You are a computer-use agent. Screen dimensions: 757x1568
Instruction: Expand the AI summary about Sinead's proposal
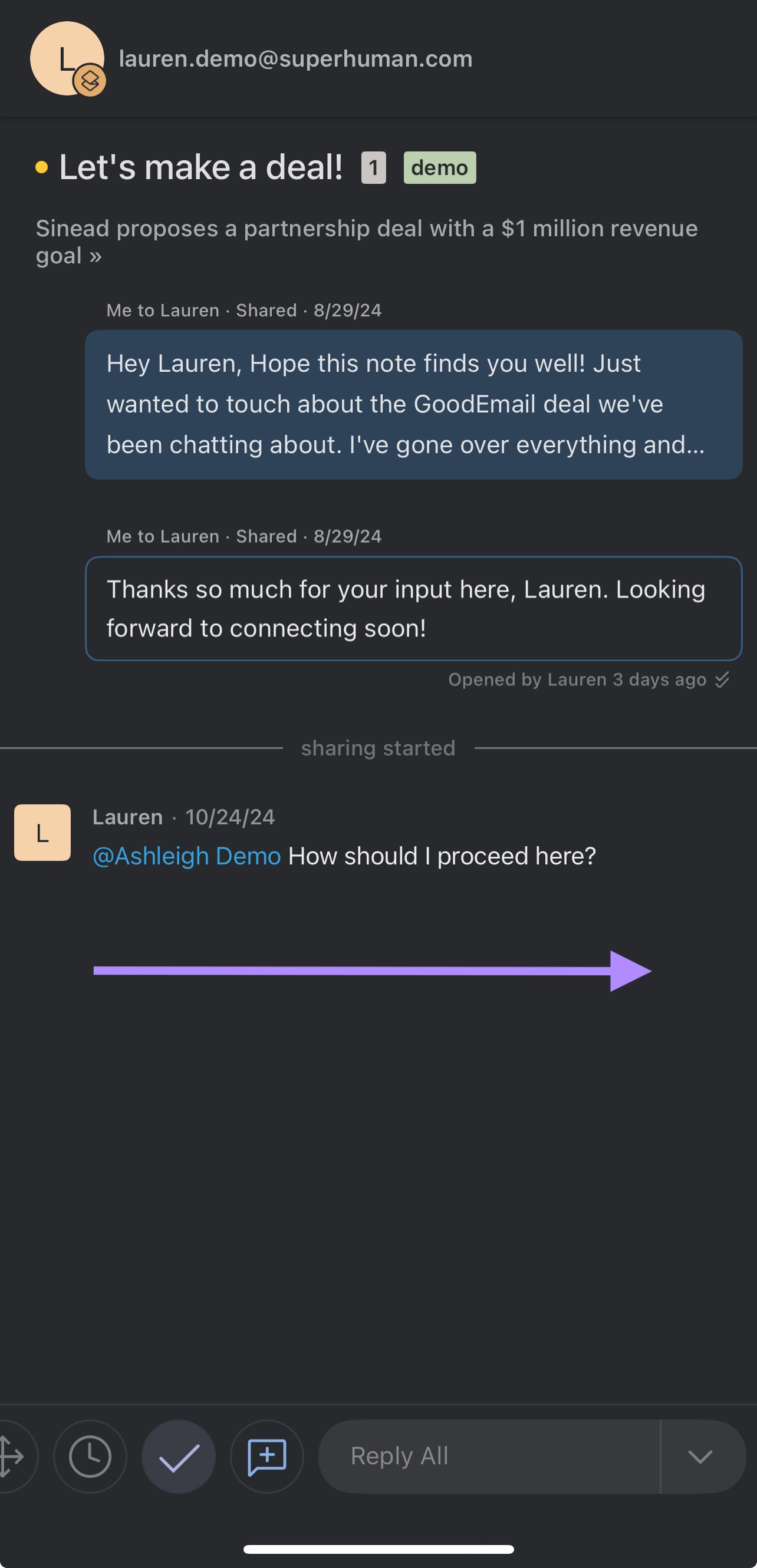tap(367, 242)
